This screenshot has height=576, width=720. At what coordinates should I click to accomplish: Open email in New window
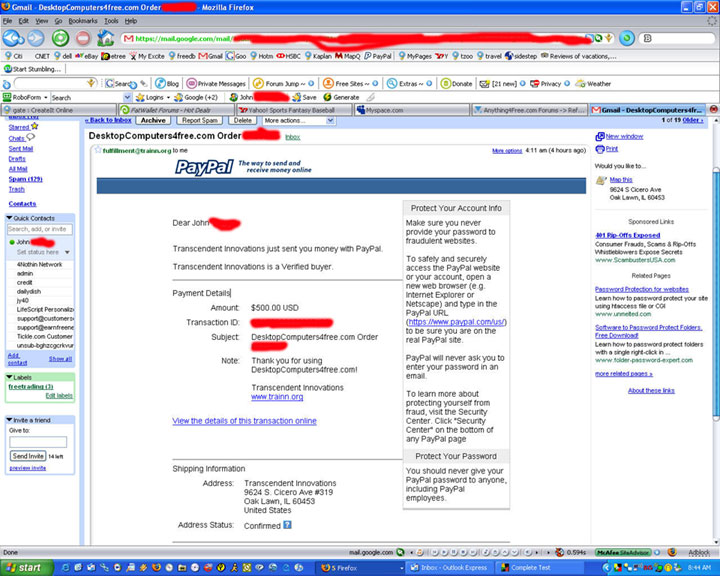pos(619,136)
